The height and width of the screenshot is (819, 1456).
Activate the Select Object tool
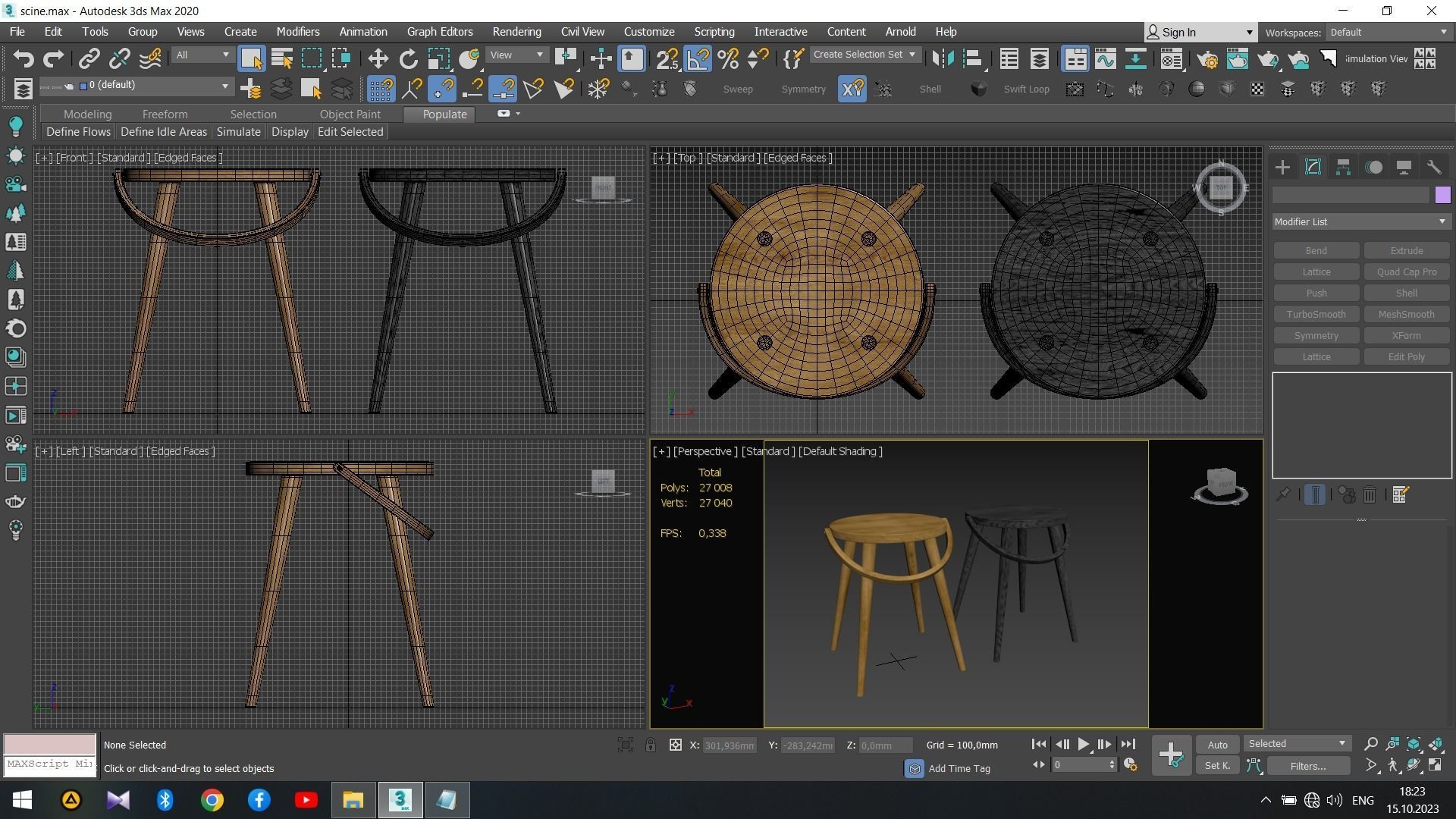point(251,58)
